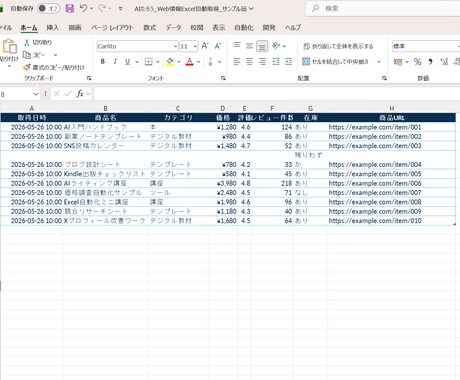Click the Copy (コピー) button
The image size is (460, 380).
pyautogui.click(x=34, y=55)
